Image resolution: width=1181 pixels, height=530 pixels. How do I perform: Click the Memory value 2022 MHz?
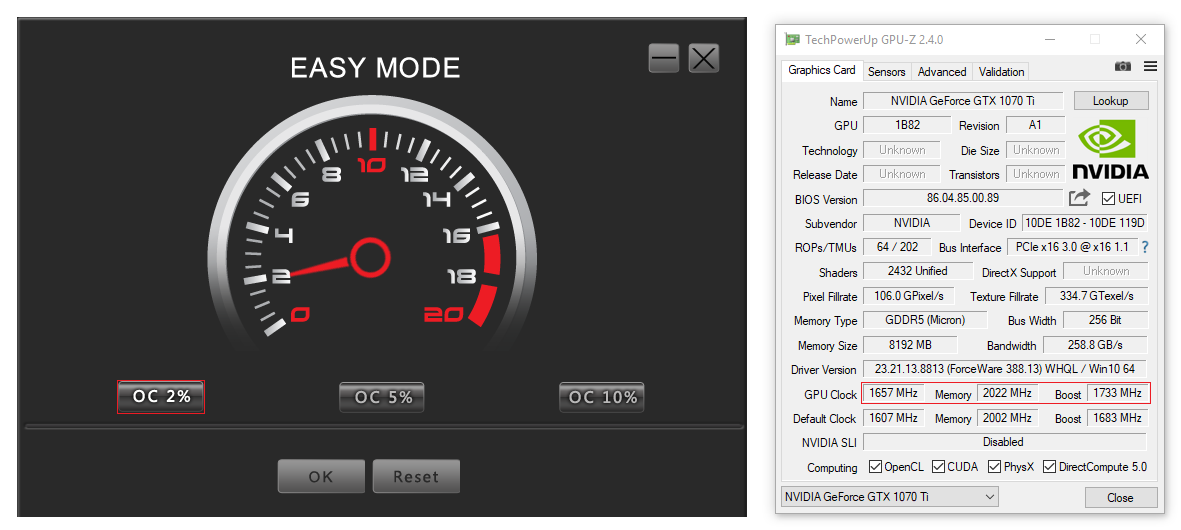(1007, 393)
